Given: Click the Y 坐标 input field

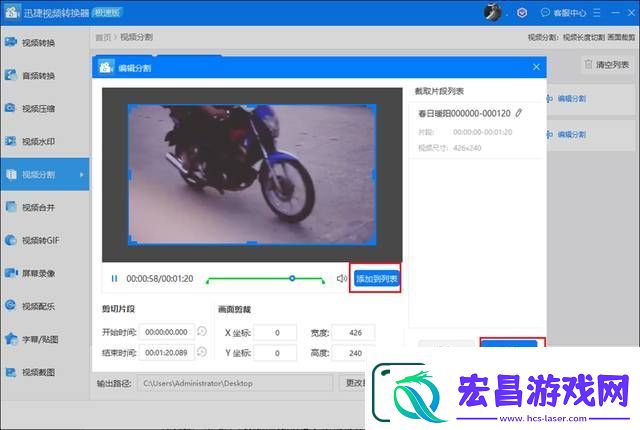Looking at the screenshot, I should click(x=275, y=353).
